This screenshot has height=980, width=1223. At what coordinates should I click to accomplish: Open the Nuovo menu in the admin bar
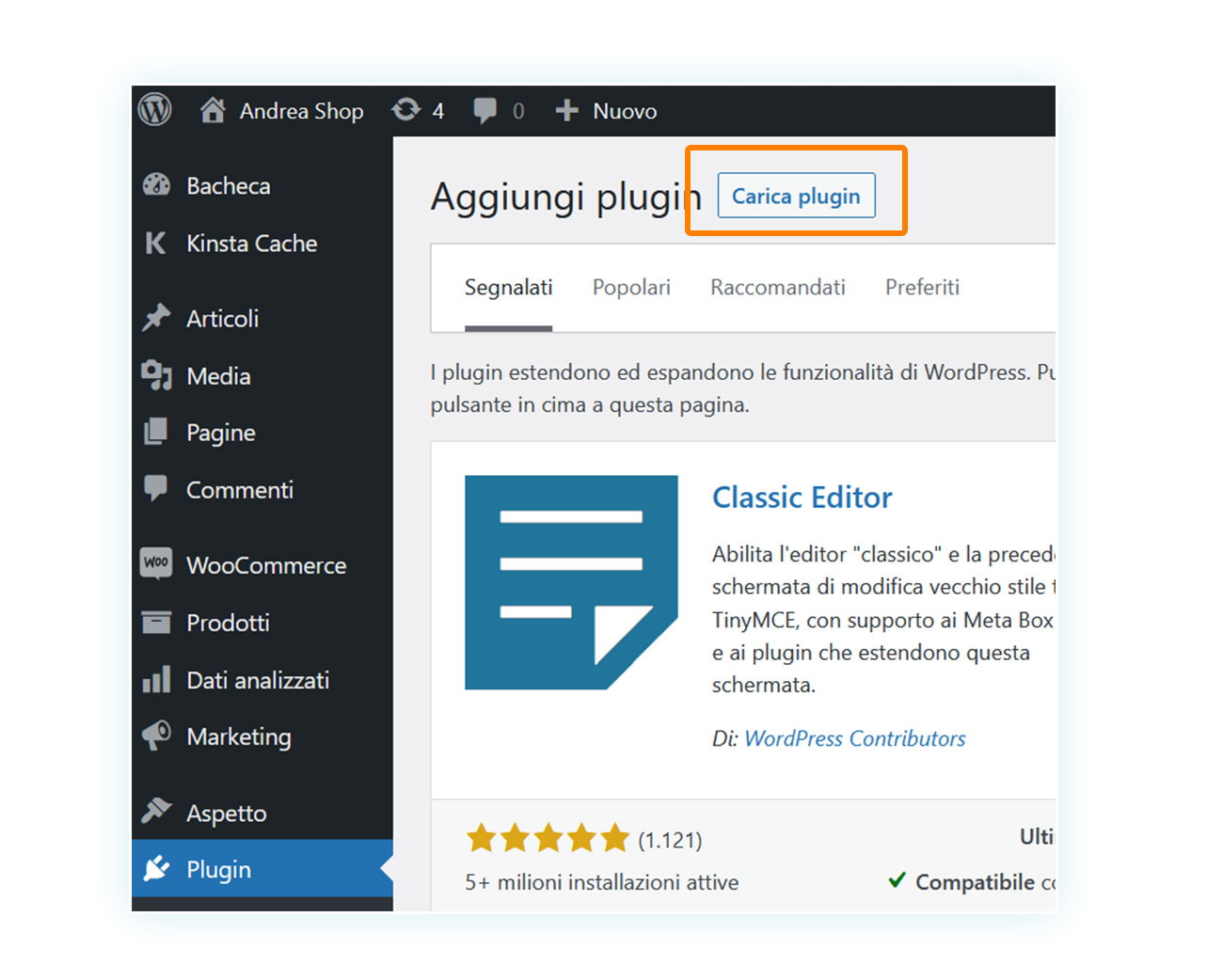click(625, 111)
